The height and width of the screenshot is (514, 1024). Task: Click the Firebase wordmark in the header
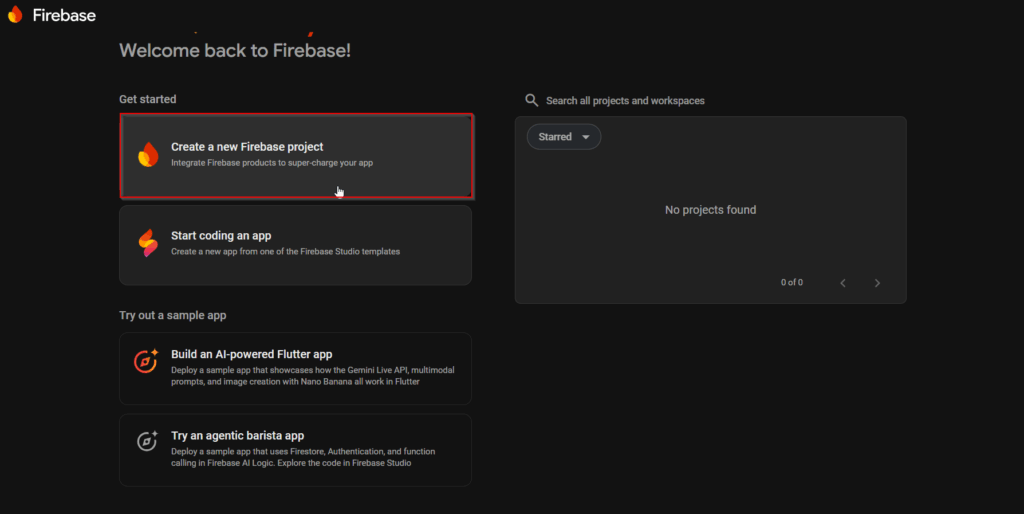tap(63, 15)
